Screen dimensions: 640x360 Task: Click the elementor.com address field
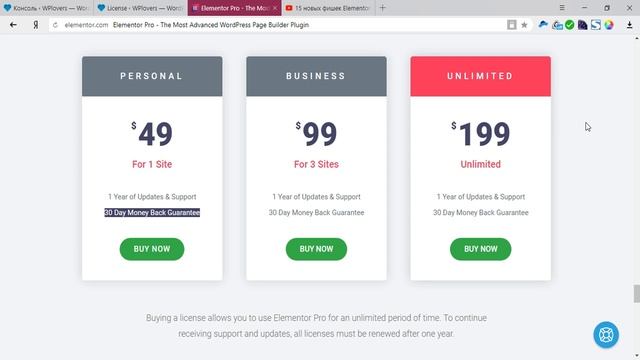point(282,25)
